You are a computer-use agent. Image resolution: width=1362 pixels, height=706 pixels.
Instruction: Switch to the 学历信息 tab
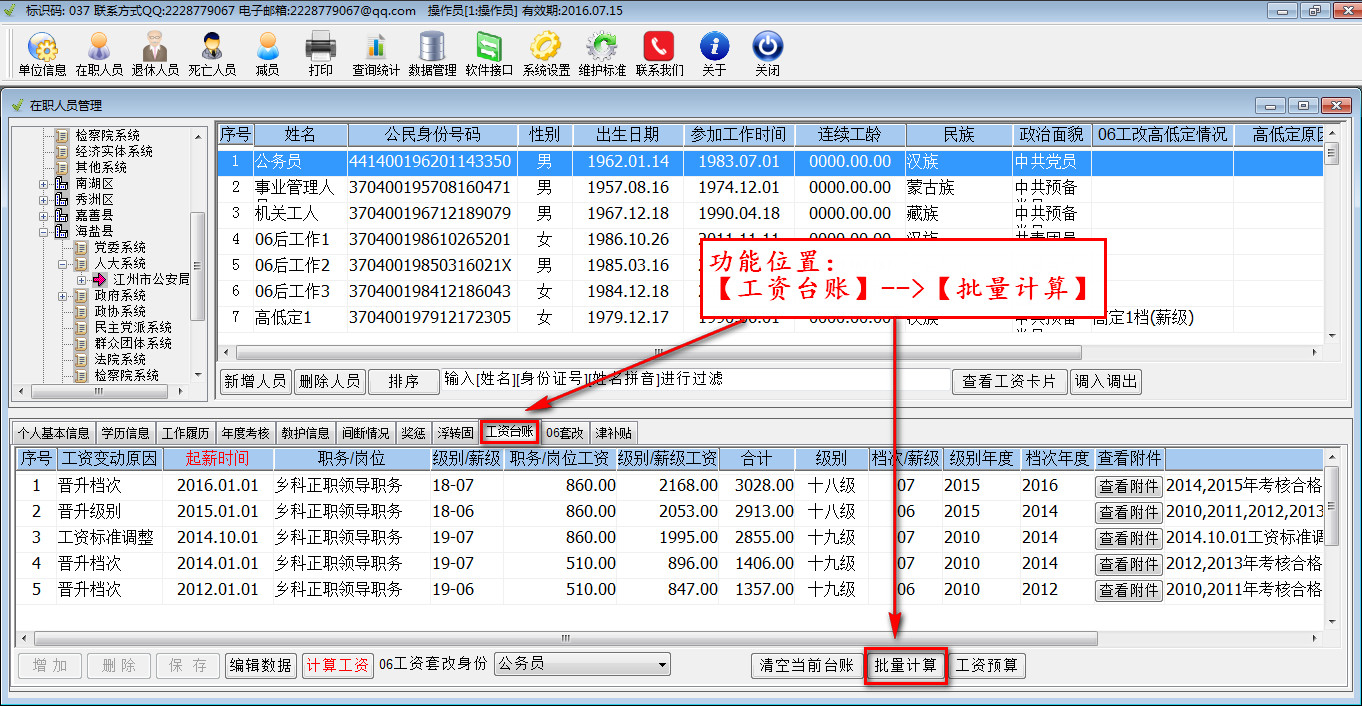point(126,433)
